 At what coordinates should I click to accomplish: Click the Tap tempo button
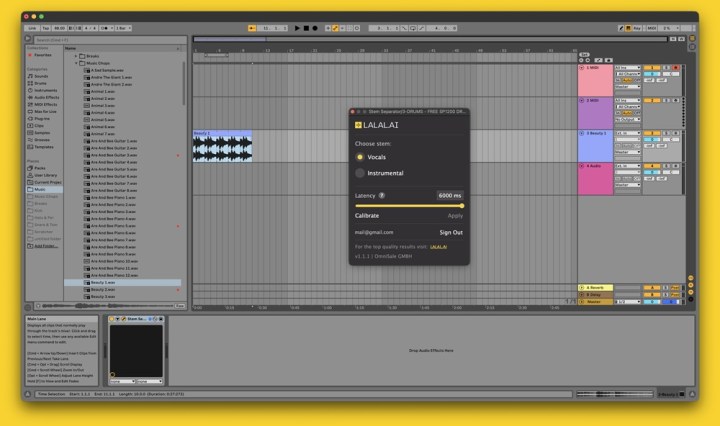46,28
